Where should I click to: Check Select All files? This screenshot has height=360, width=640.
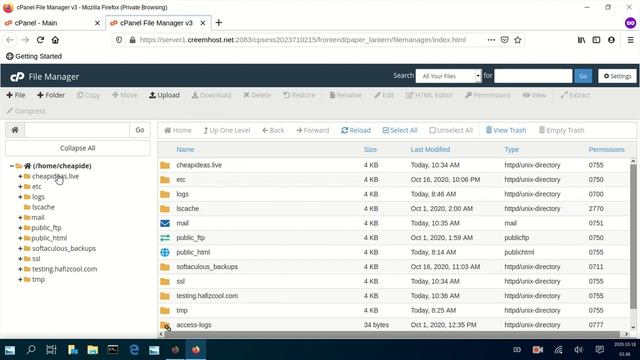[x=400, y=130]
